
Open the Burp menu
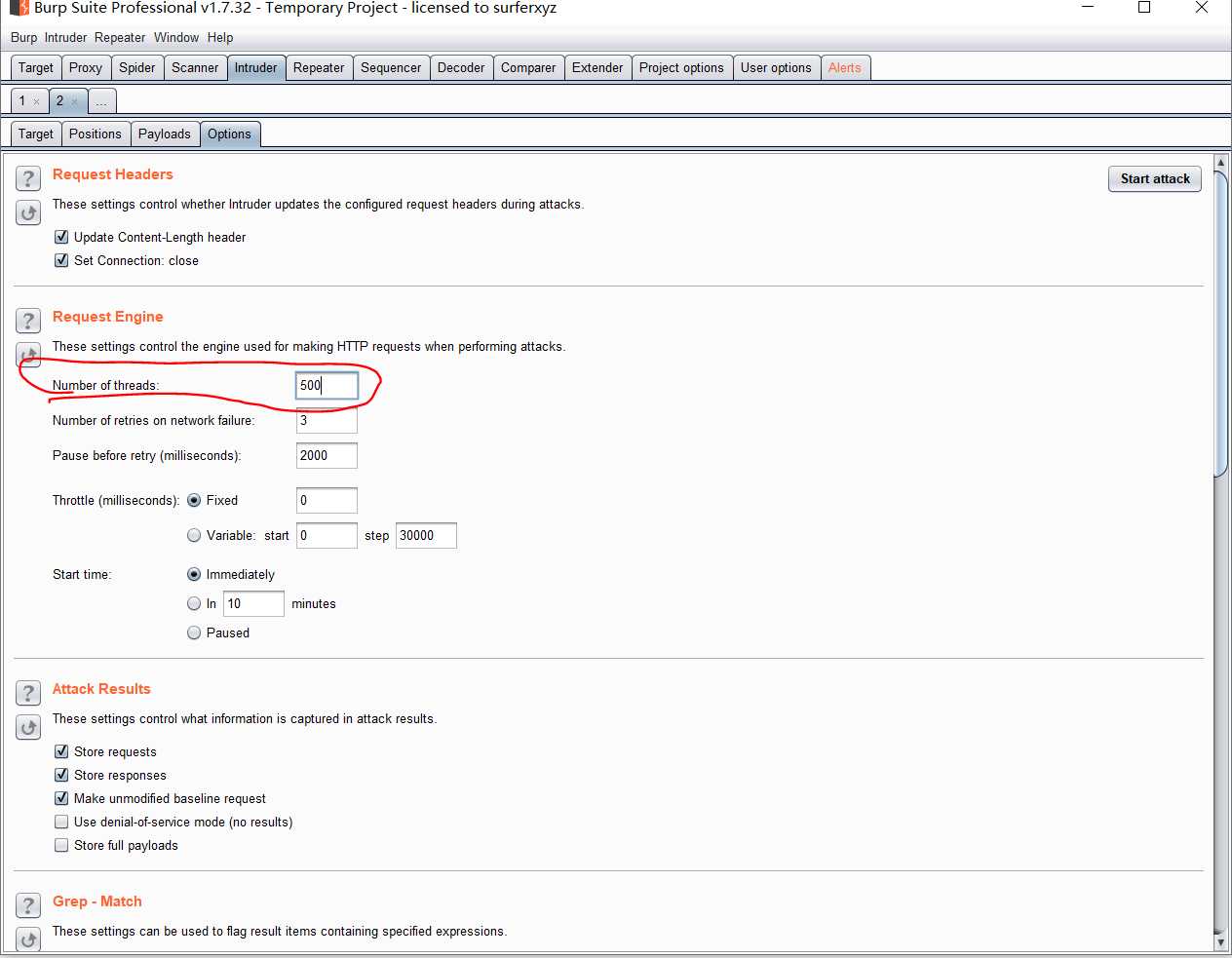tap(23, 37)
